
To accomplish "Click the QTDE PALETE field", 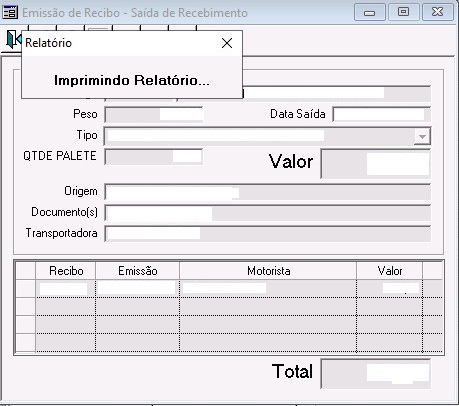I will point(154,157).
